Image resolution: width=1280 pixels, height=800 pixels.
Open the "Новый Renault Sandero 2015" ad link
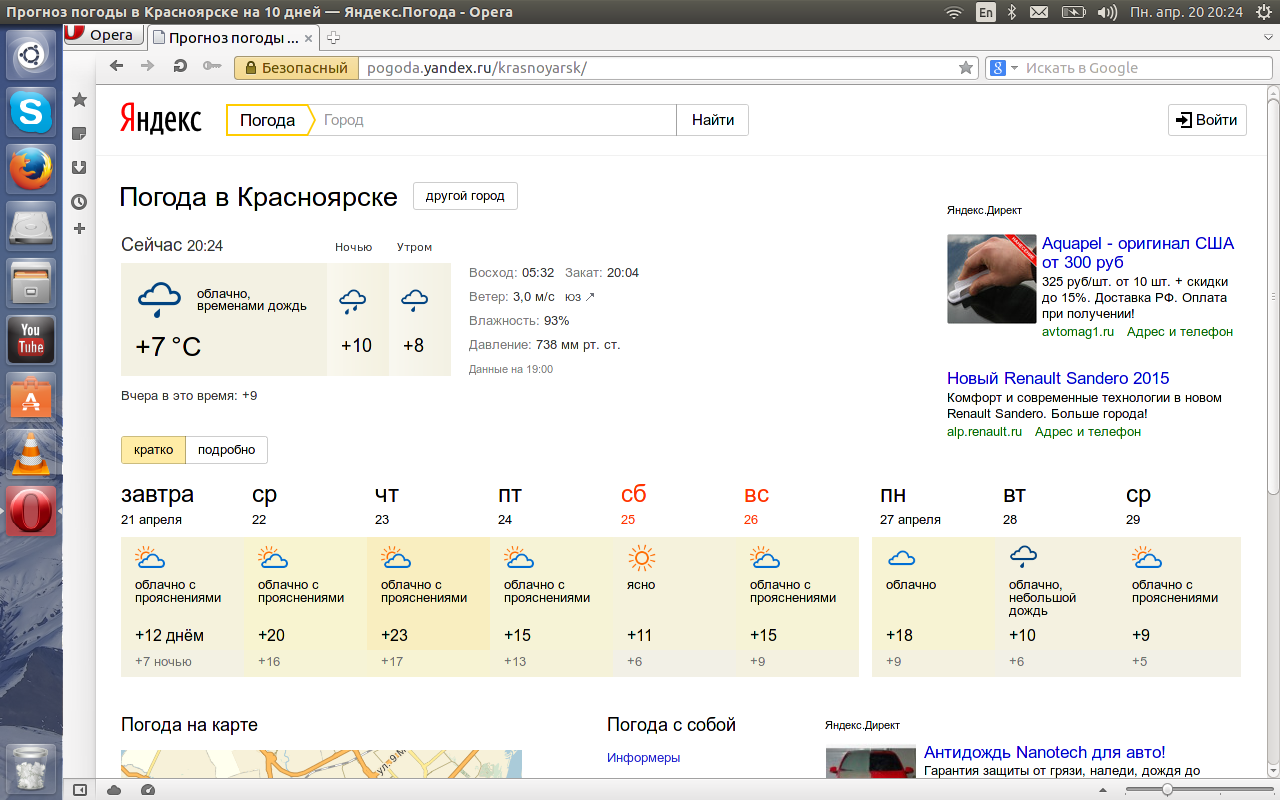(x=1058, y=378)
